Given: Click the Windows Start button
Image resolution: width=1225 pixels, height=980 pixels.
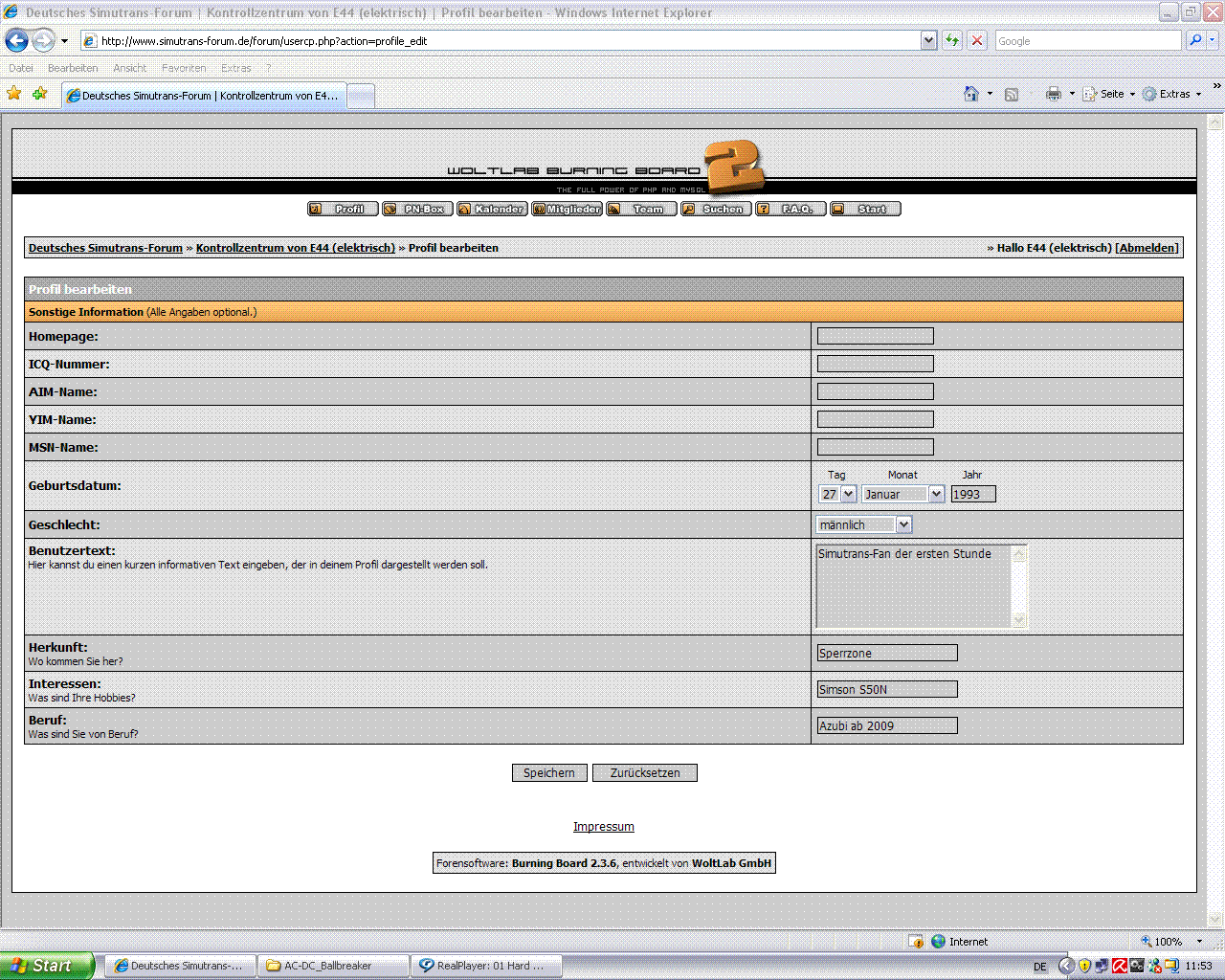Looking at the screenshot, I should click(46, 966).
